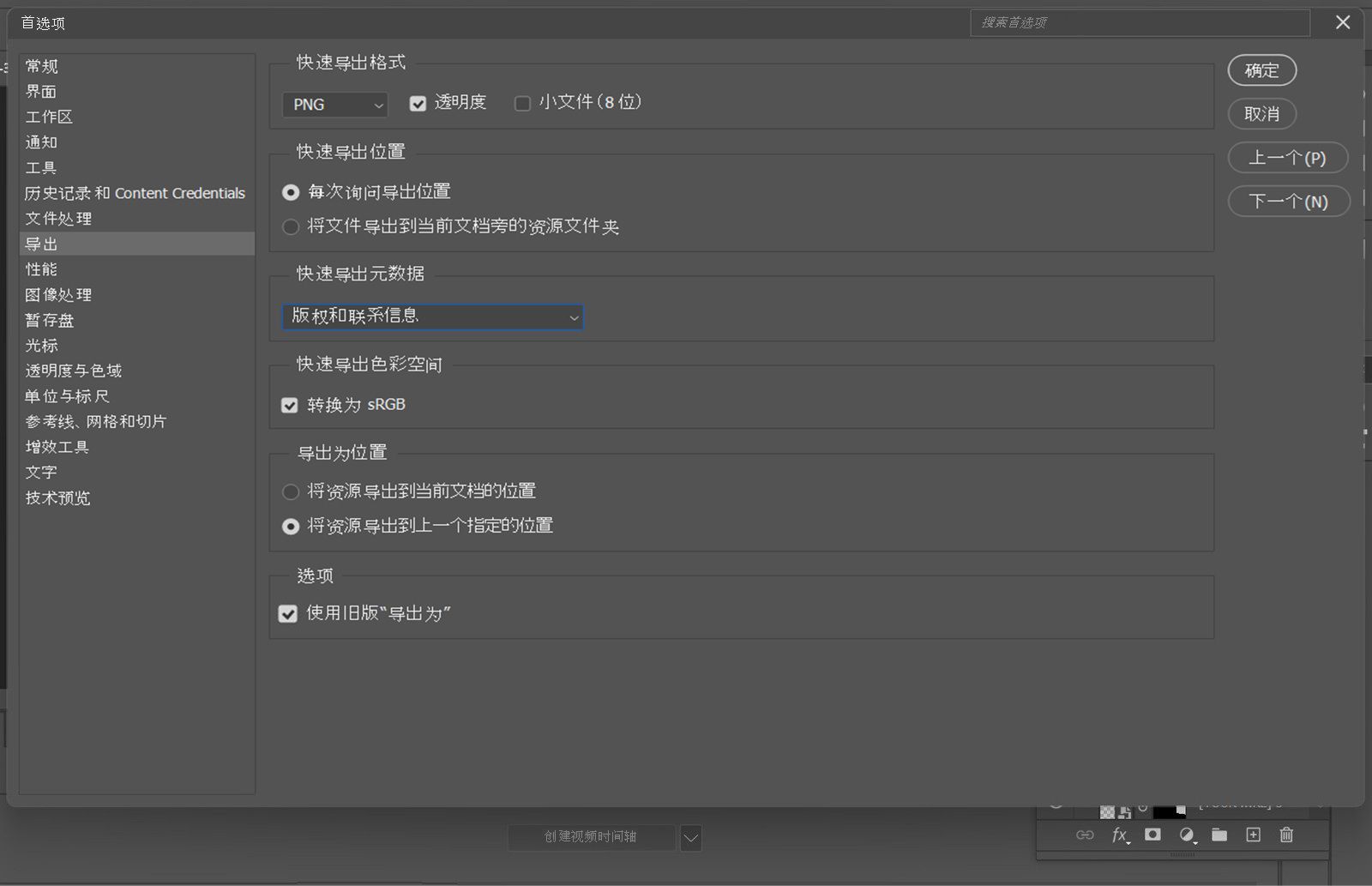Select 将文件导出到当前文档旁的资源文件夹 radio button
1372x886 pixels.
click(x=291, y=226)
